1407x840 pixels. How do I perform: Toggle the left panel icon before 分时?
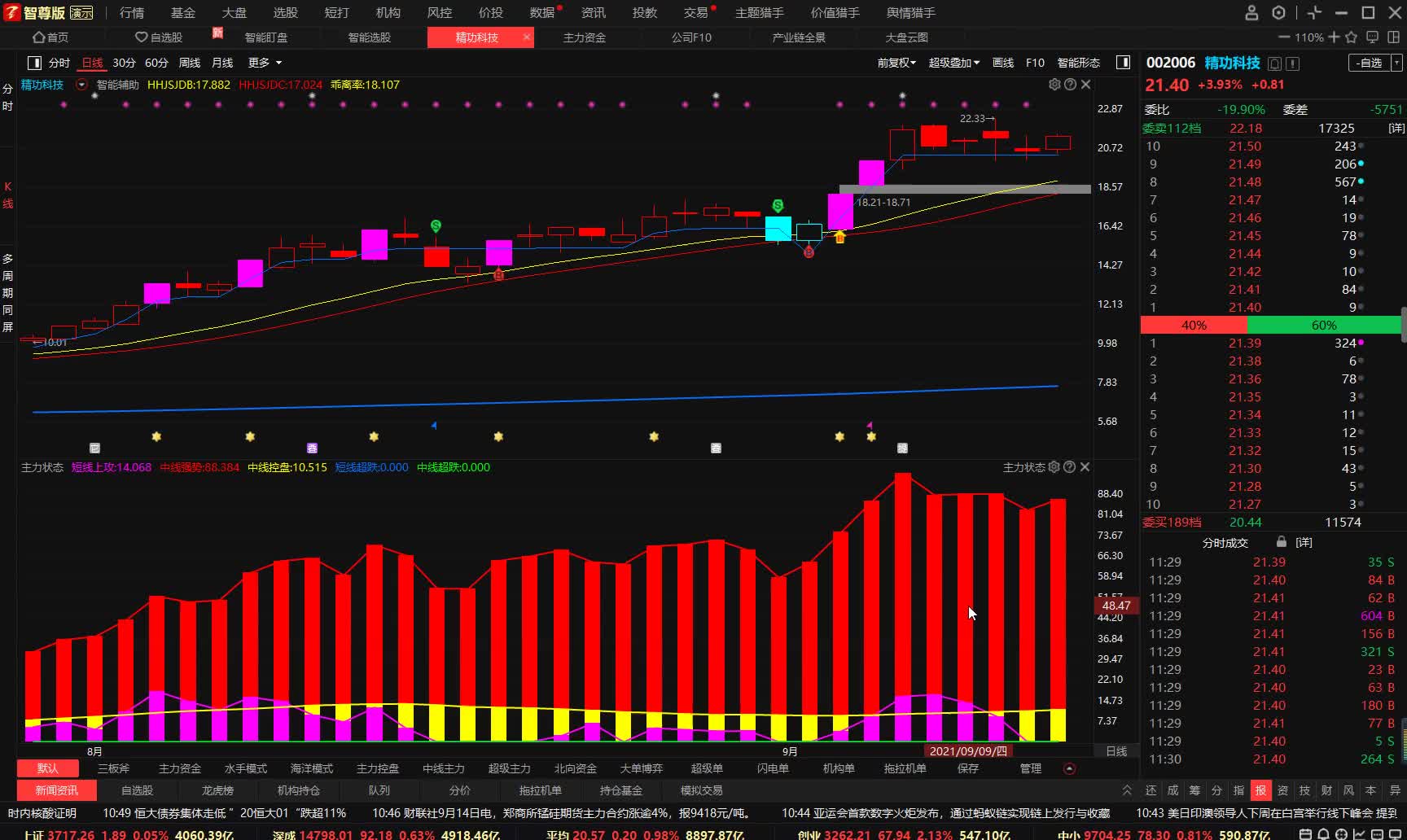[34, 63]
